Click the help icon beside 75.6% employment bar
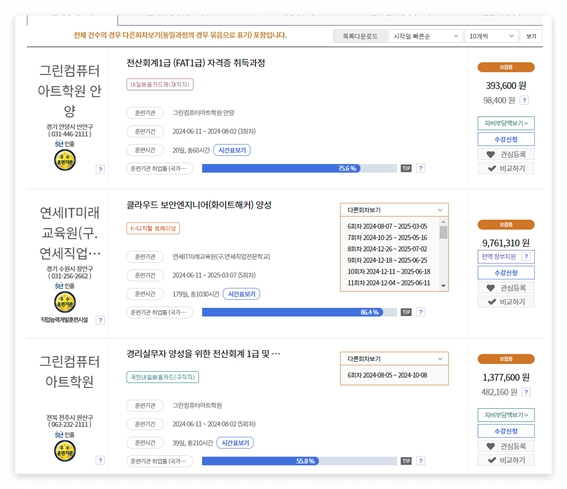Image resolution: width=567 pixels, height=489 pixels. [421, 169]
